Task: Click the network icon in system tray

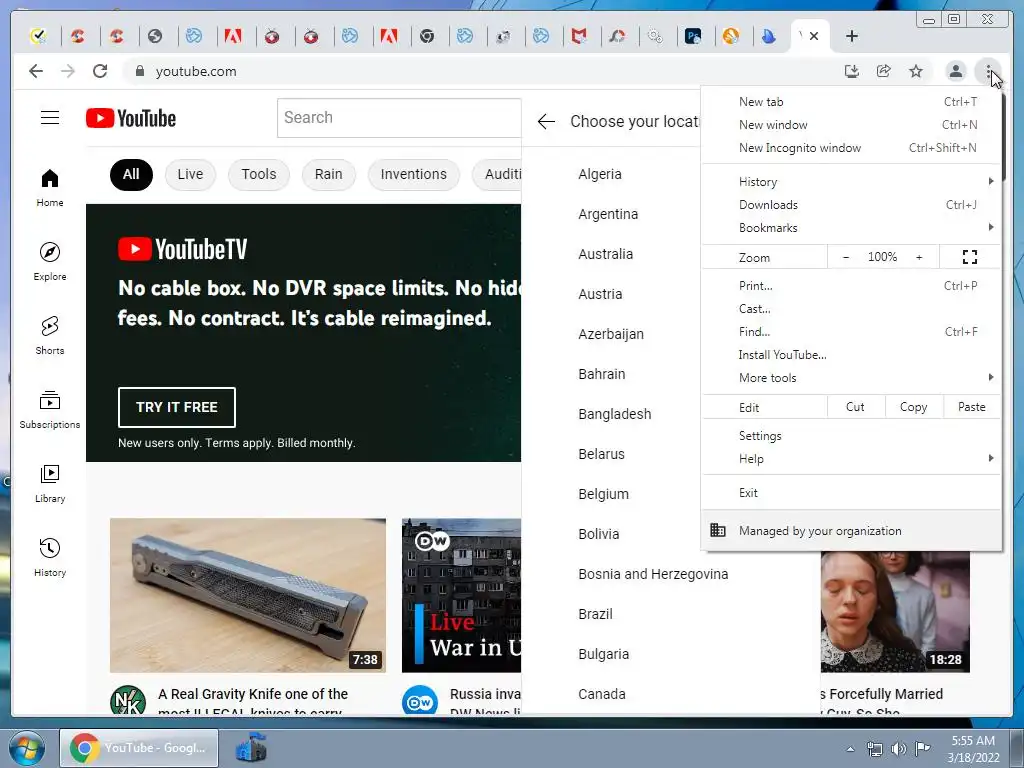Action: pos(874,748)
